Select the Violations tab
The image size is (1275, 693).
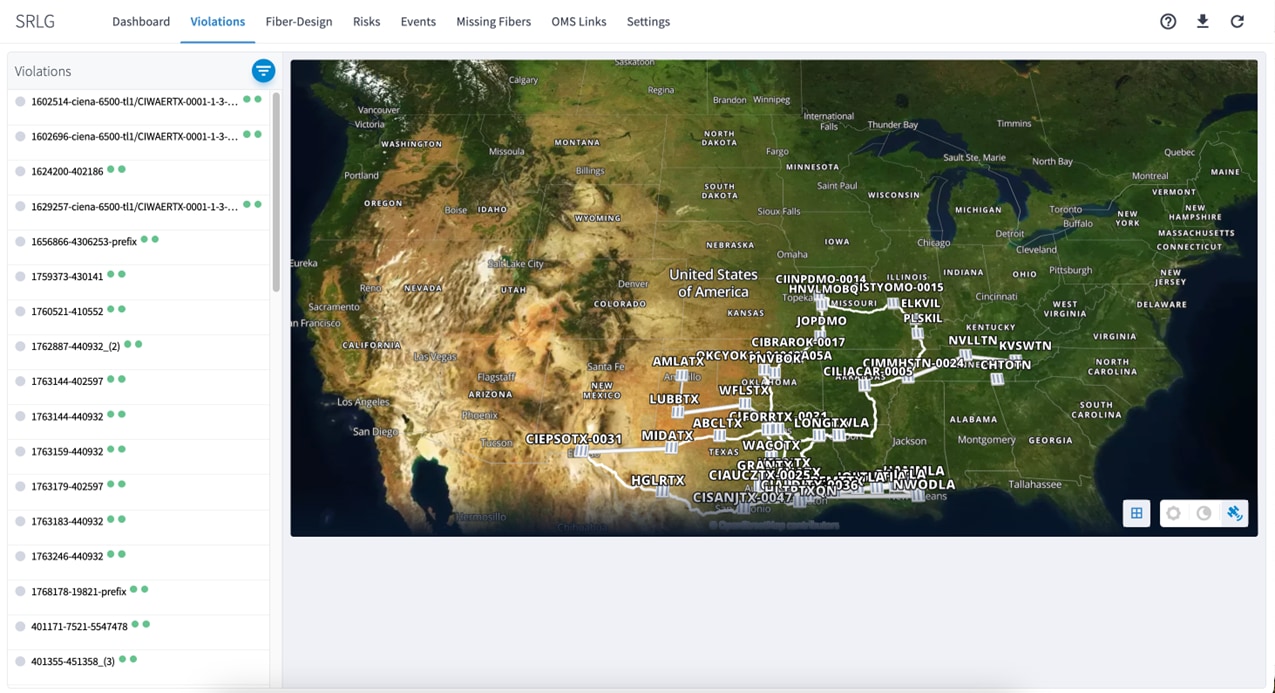217,21
